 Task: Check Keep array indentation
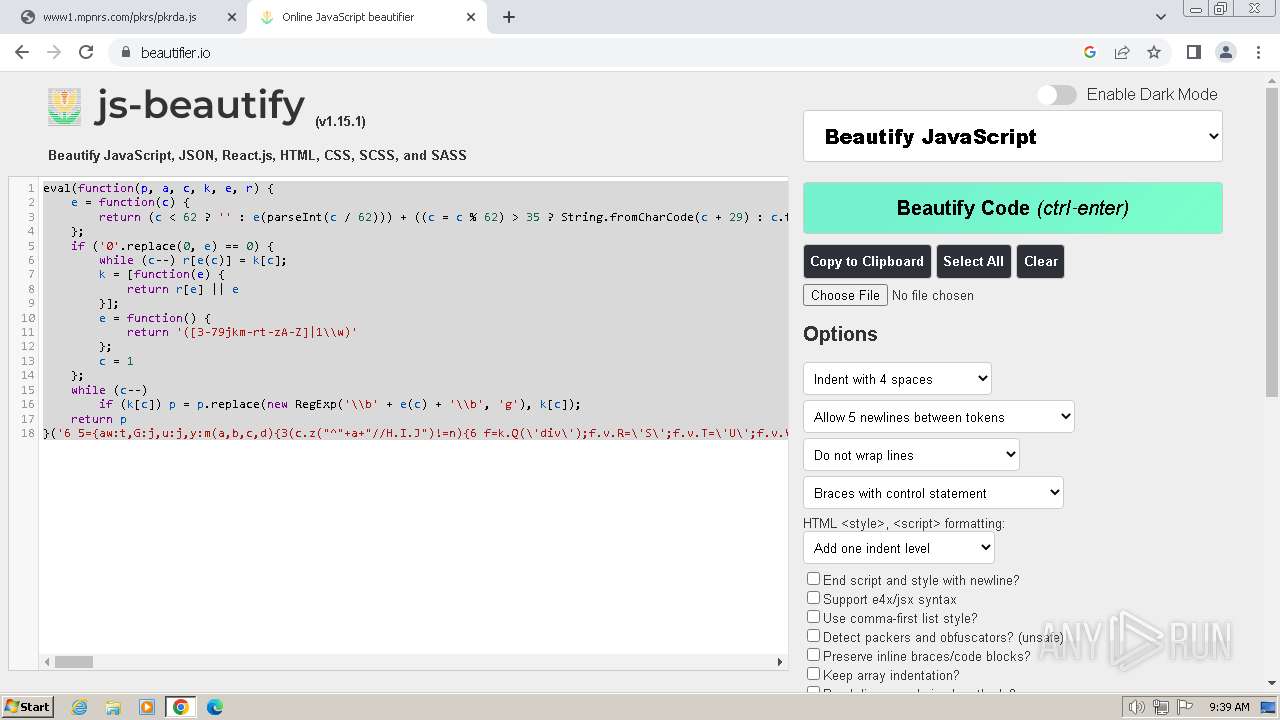pyautogui.click(x=814, y=674)
